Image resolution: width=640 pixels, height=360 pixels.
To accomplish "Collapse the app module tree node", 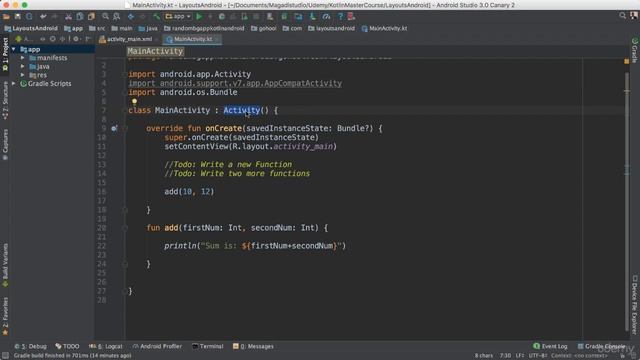I will 13,49.
